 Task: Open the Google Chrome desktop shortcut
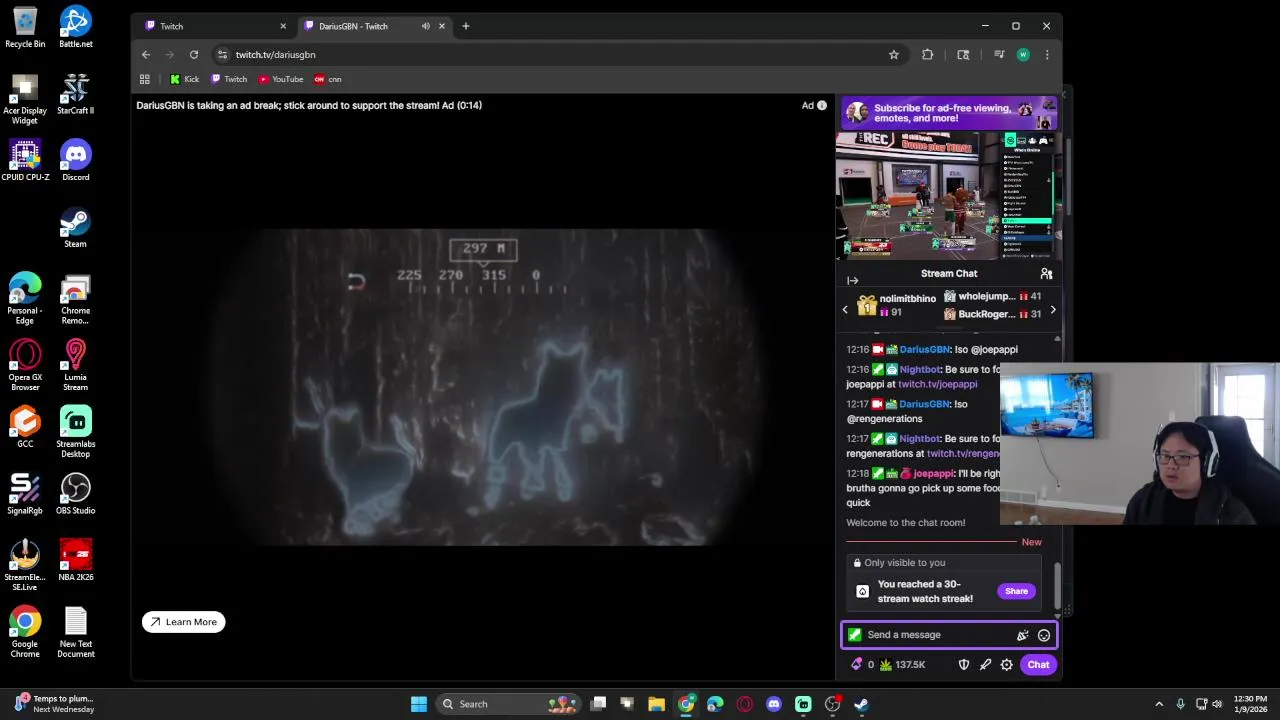25,632
